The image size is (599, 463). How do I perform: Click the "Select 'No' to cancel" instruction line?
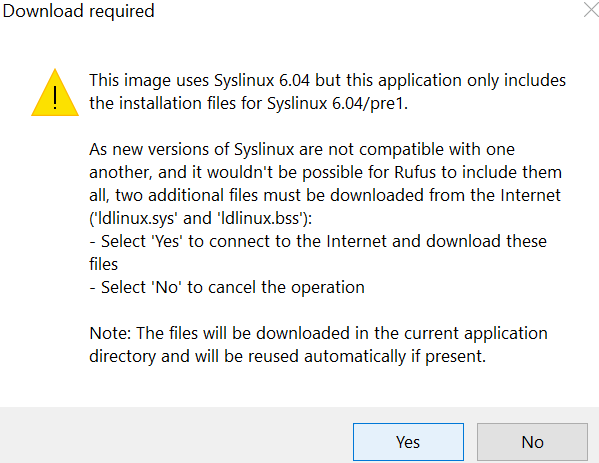point(227,287)
